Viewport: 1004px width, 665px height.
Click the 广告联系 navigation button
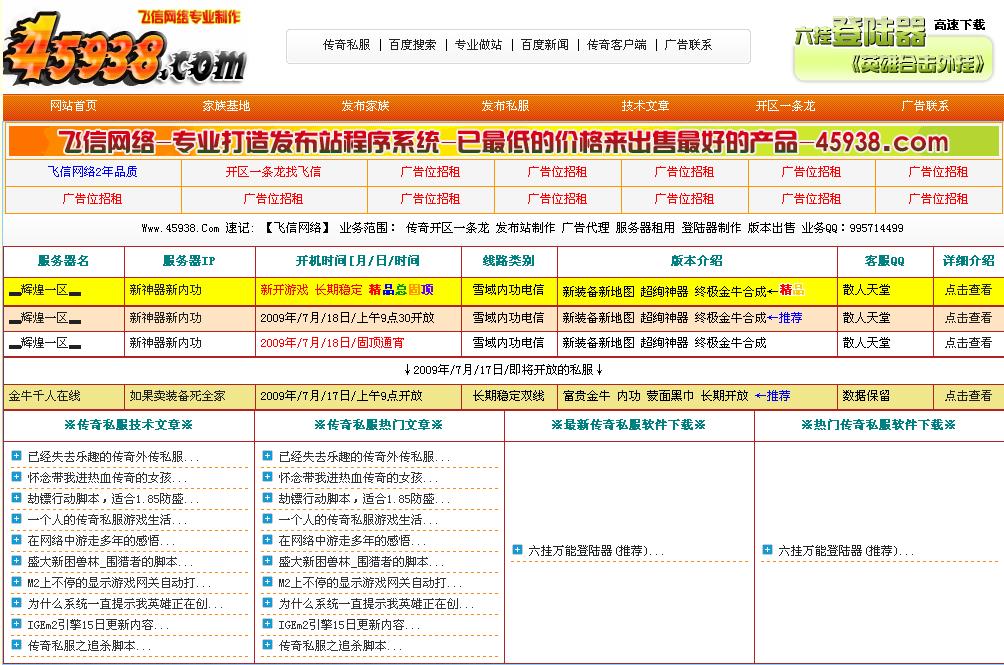[924, 105]
